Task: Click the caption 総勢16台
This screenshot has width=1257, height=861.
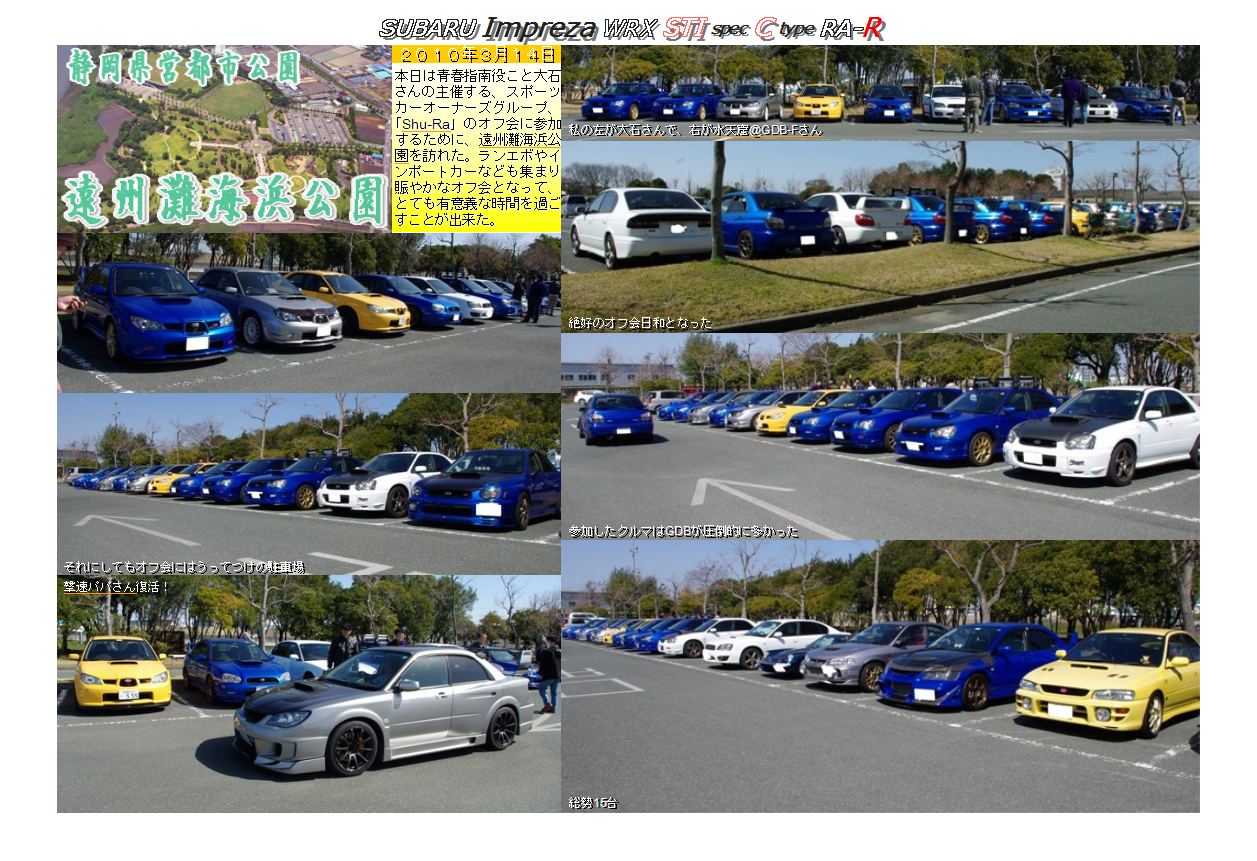Action: (x=593, y=803)
